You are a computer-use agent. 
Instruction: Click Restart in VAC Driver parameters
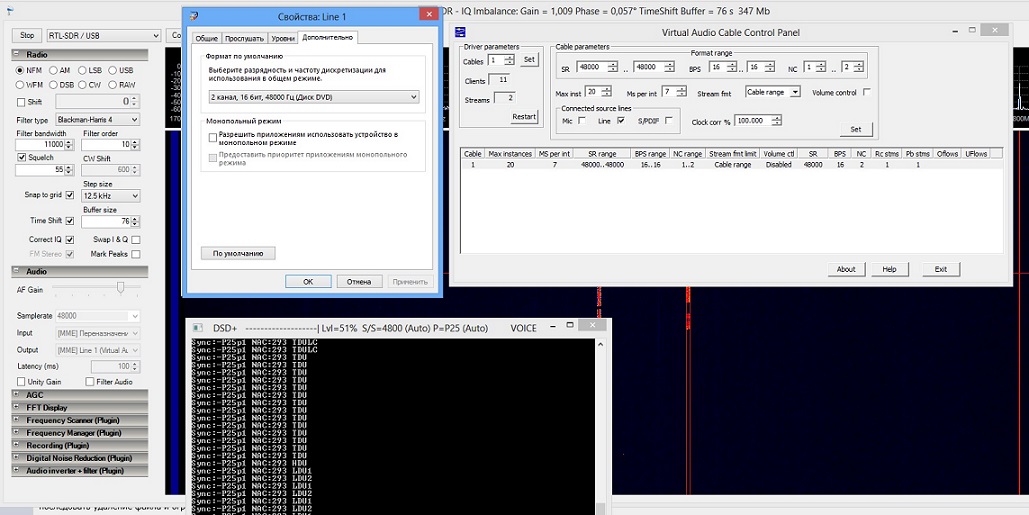[x=524, y=117]
